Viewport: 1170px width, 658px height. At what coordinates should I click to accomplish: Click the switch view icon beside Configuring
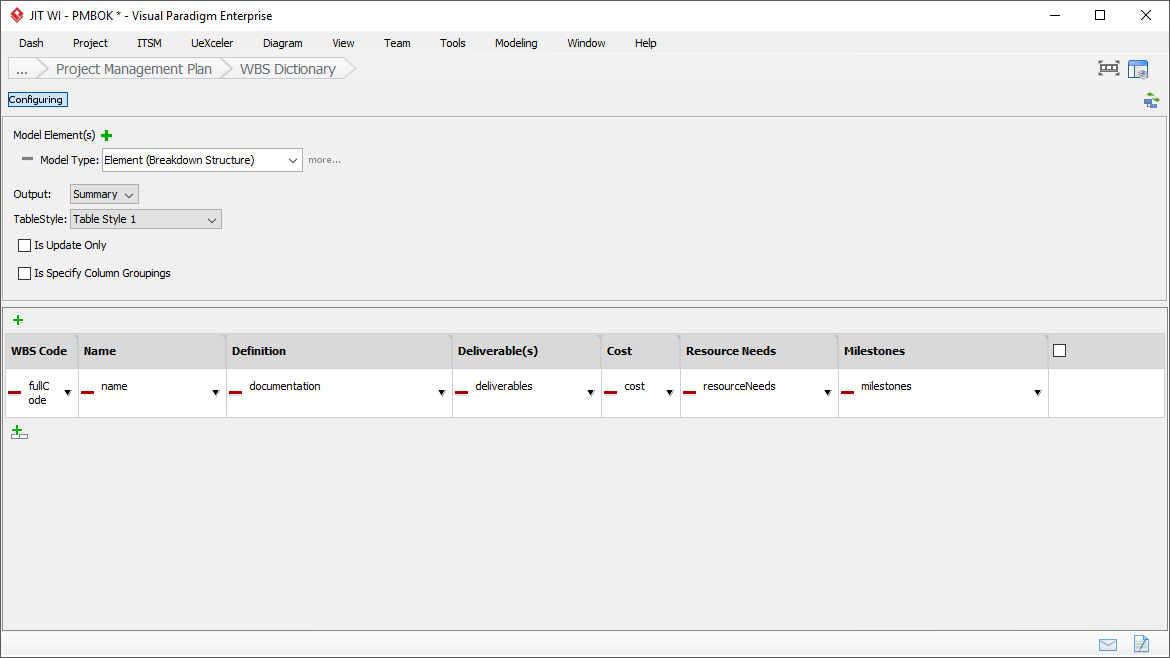point(1151,100)
